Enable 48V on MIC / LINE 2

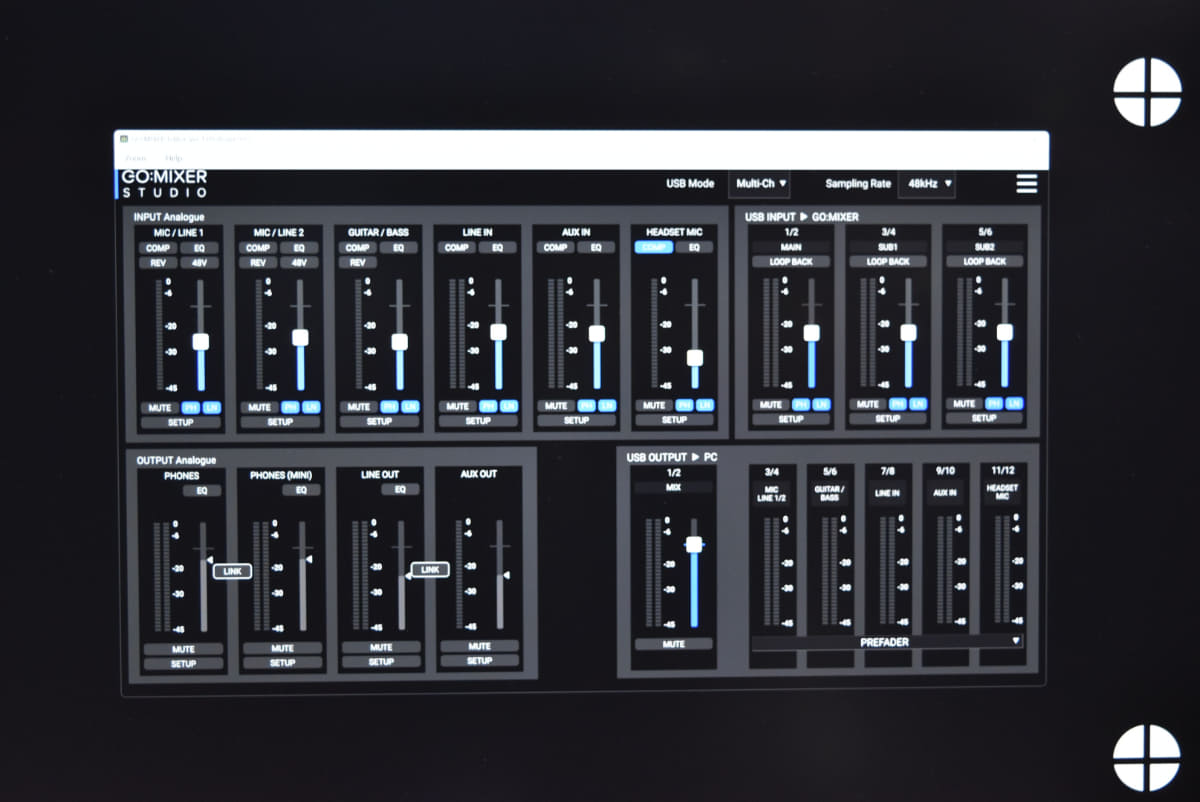(x=299, y=263)
